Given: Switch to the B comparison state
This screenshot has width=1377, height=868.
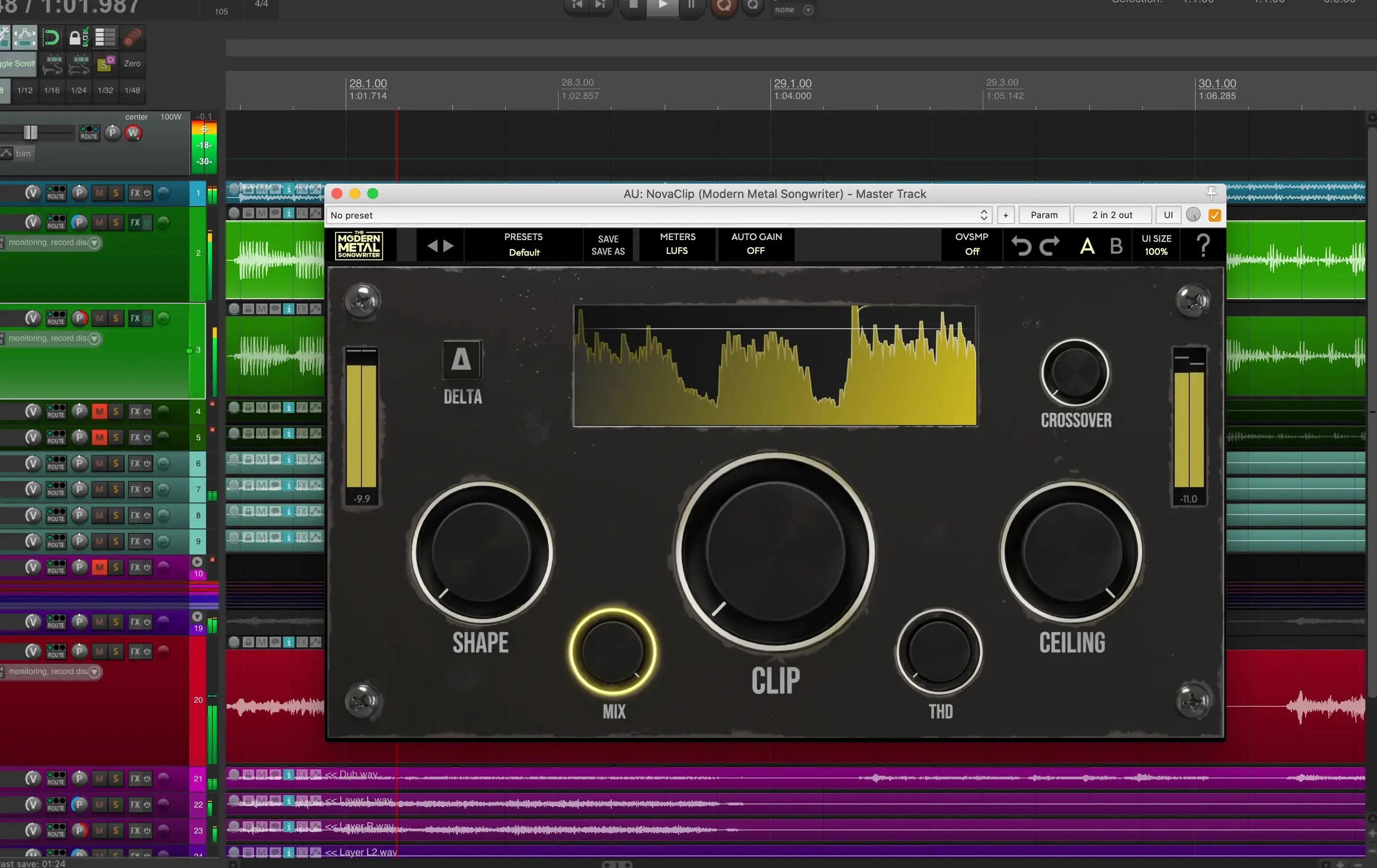Looking at the screenshot, I should [1116, 246].
